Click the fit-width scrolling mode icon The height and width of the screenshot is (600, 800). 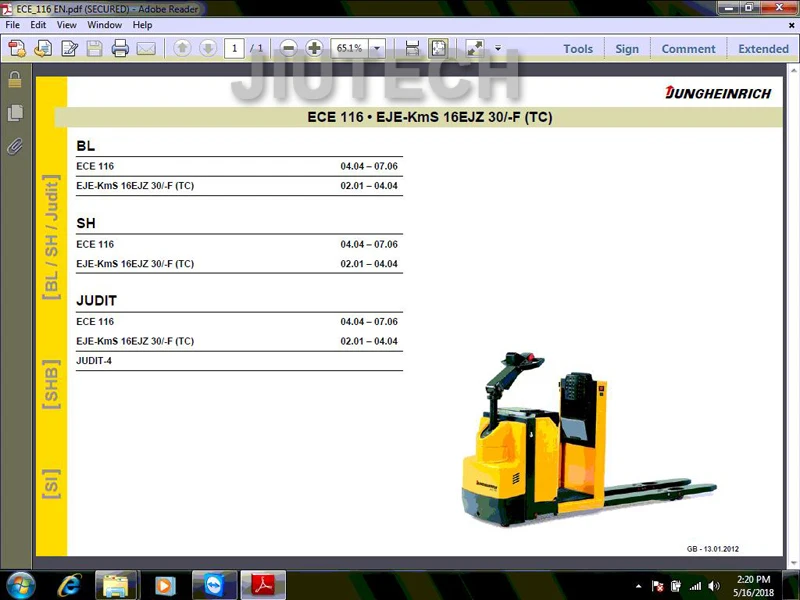click(x=412, y=48)
